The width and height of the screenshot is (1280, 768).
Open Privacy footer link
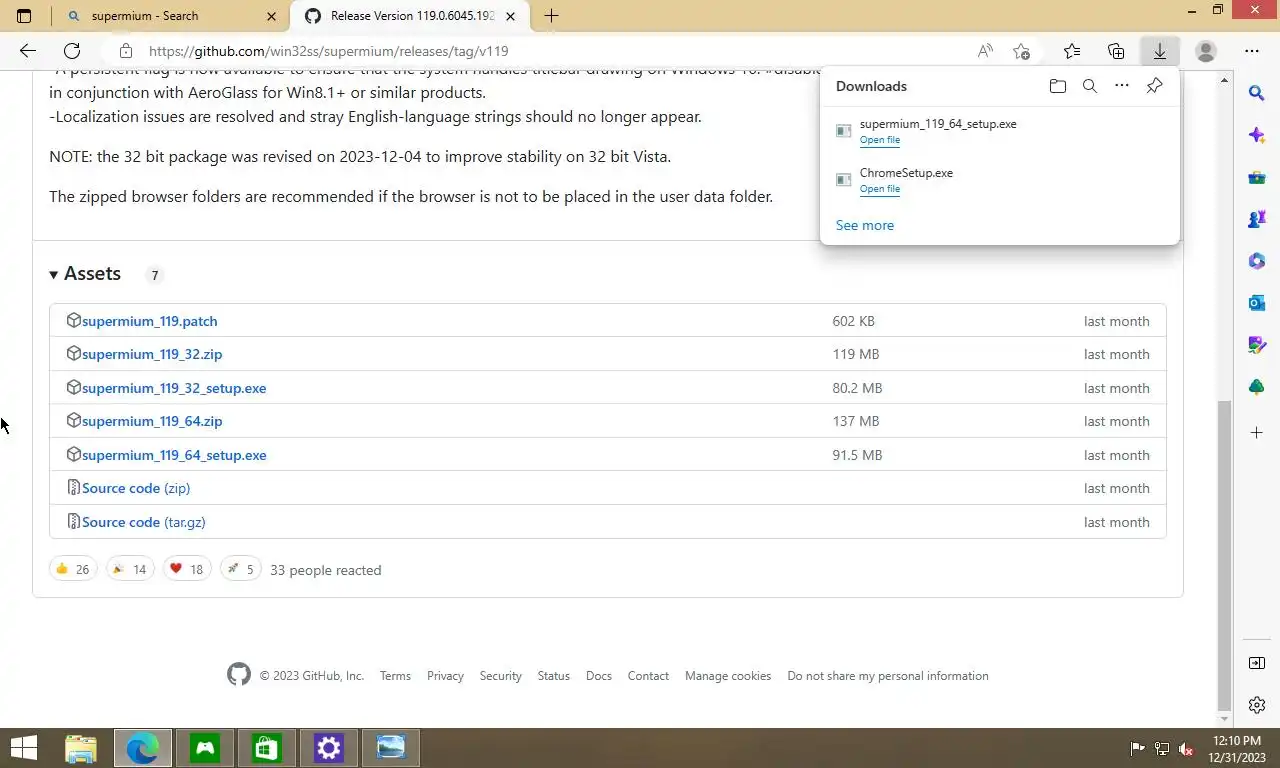click(x=445, y=676)
